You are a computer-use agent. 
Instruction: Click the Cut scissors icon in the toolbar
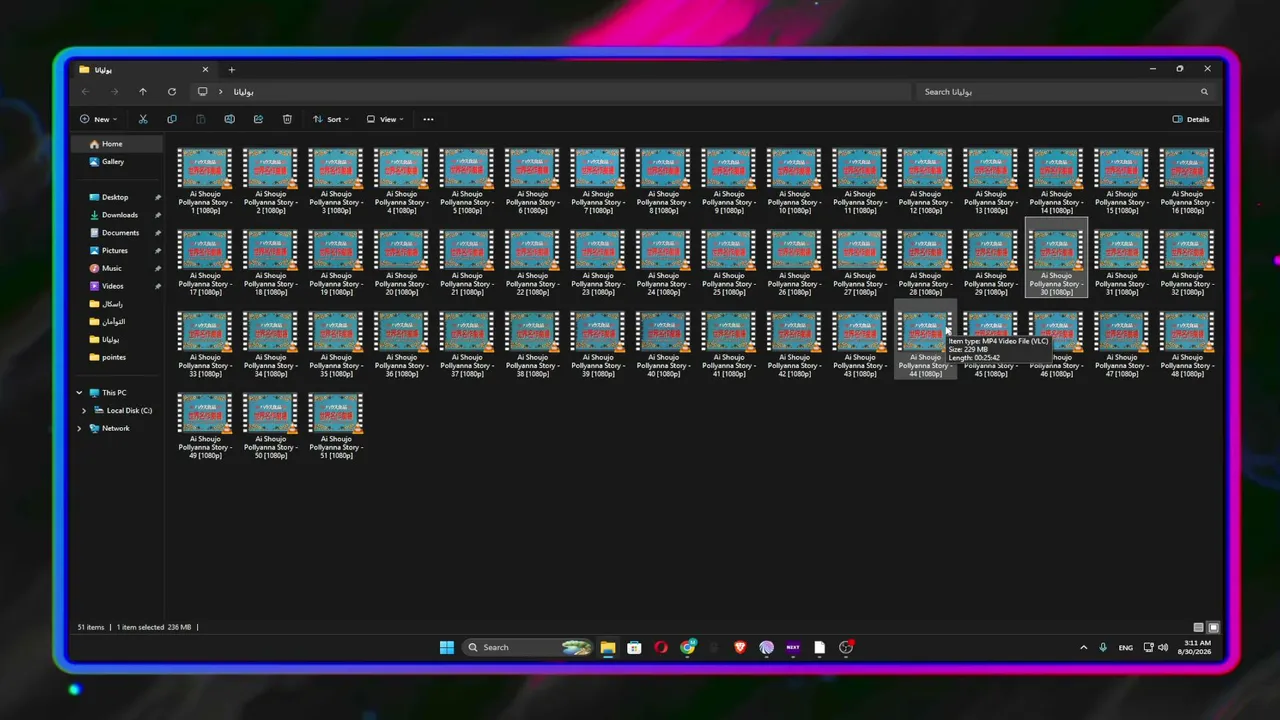(x=143, y=119)
